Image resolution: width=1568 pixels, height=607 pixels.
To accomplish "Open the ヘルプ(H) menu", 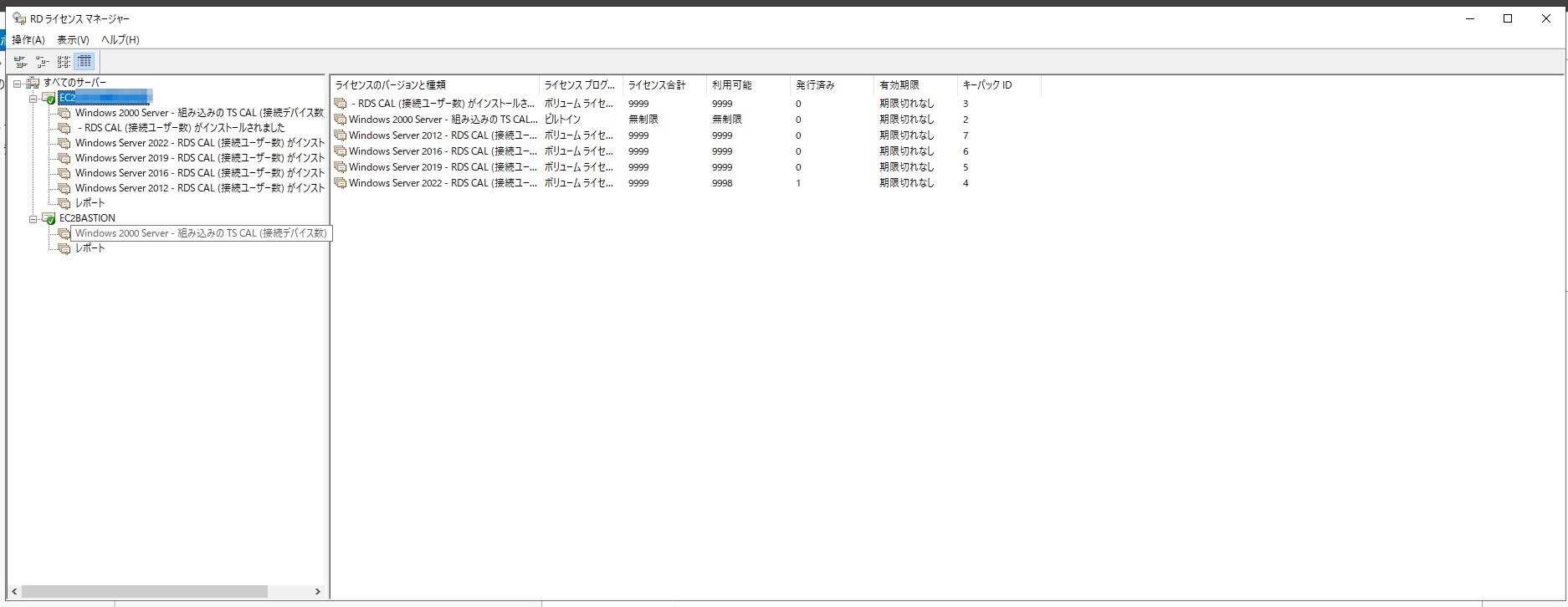I will 120,40.
